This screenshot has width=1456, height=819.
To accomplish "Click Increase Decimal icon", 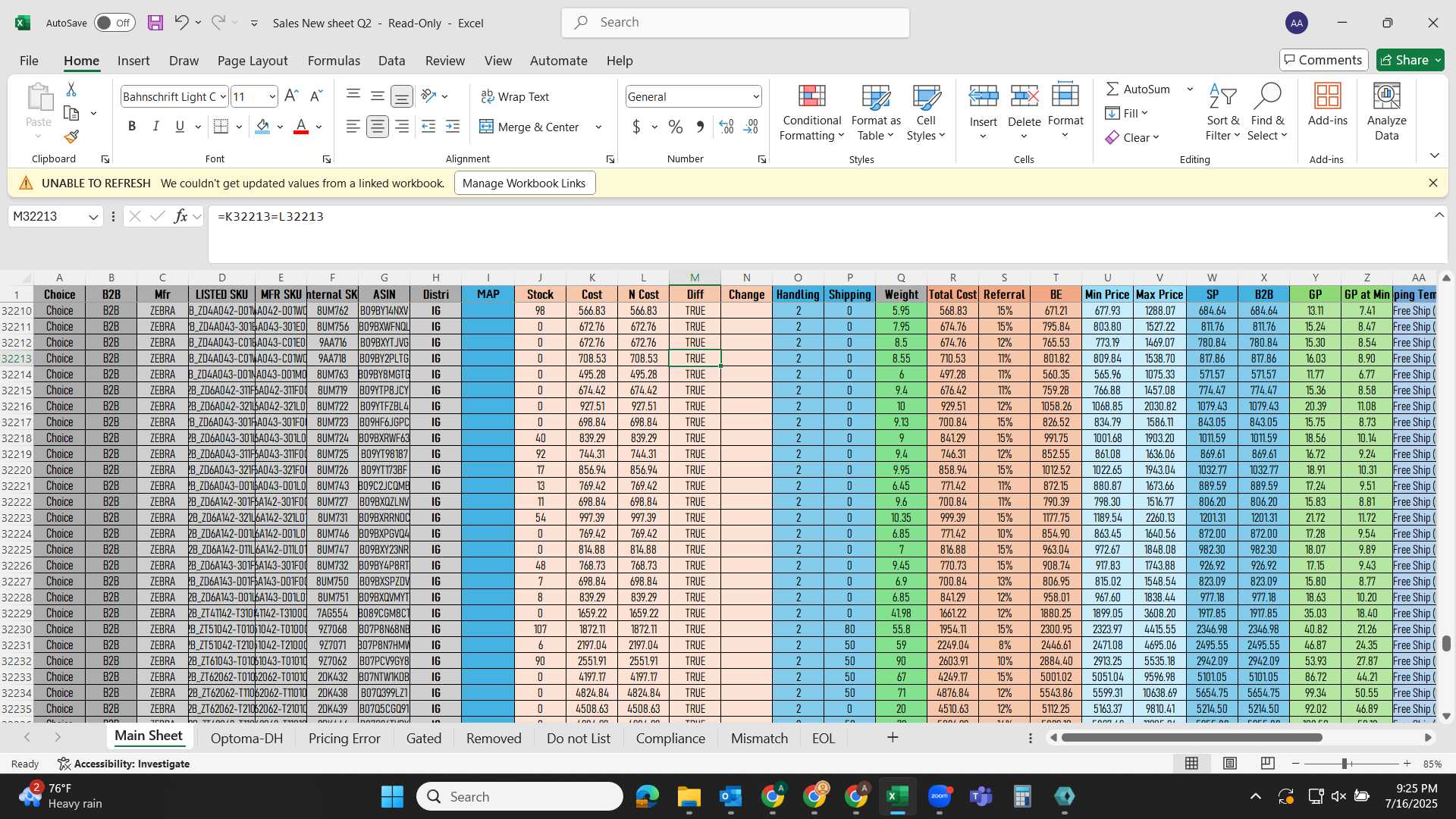I will 726,127.
